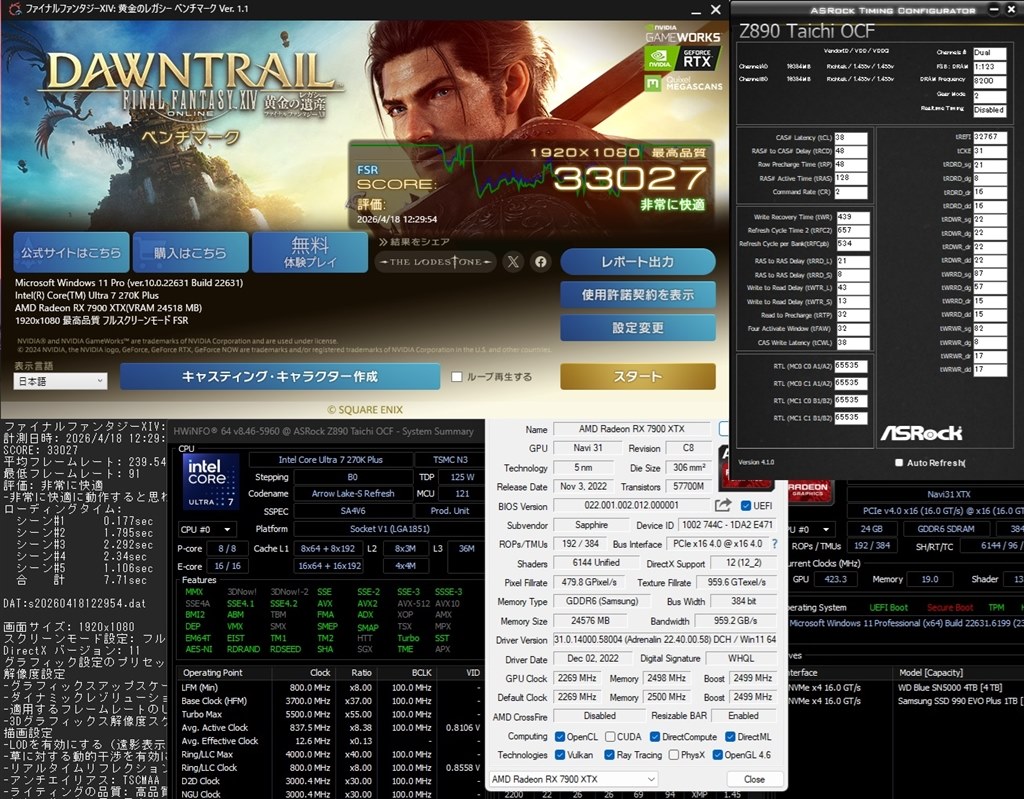
Task: Click the Subvendor field showing Sapphire
Action: coord(591,525)
